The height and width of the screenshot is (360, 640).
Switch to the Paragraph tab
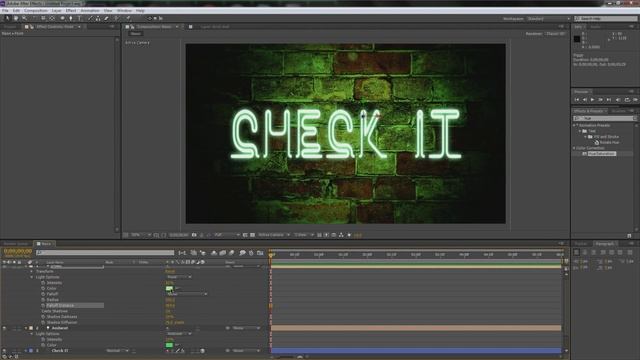[604, 244]
